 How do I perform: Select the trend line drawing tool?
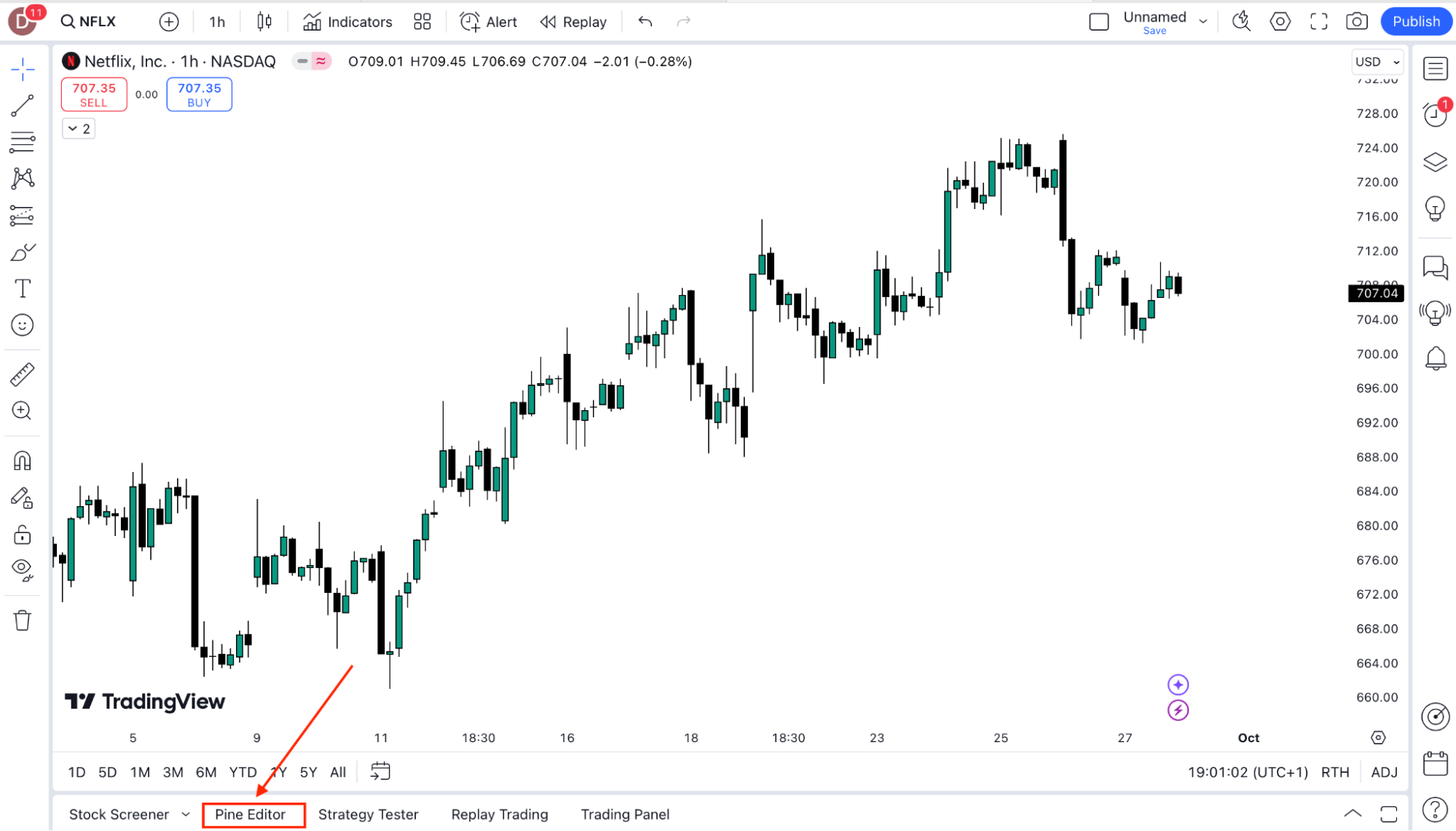[x=23, y=106]
